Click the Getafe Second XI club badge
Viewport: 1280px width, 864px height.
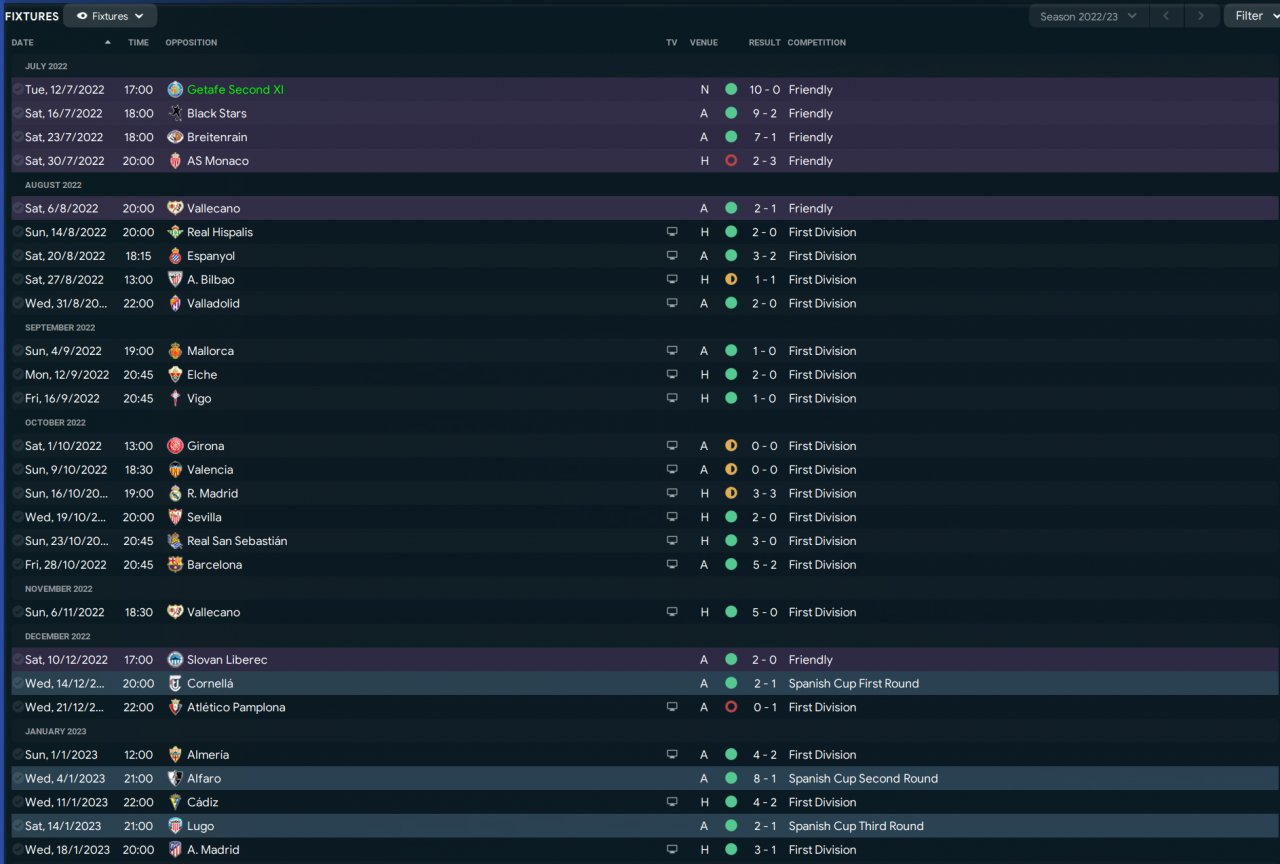pos(175,89)
